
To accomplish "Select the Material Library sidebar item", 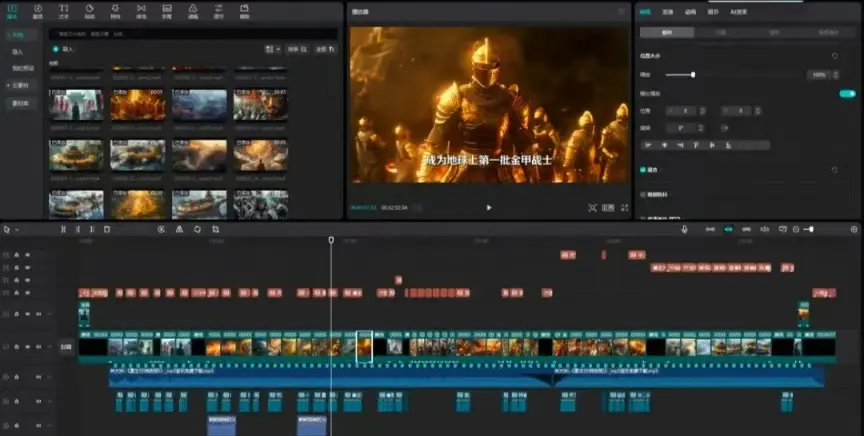I will coord(20,103).
